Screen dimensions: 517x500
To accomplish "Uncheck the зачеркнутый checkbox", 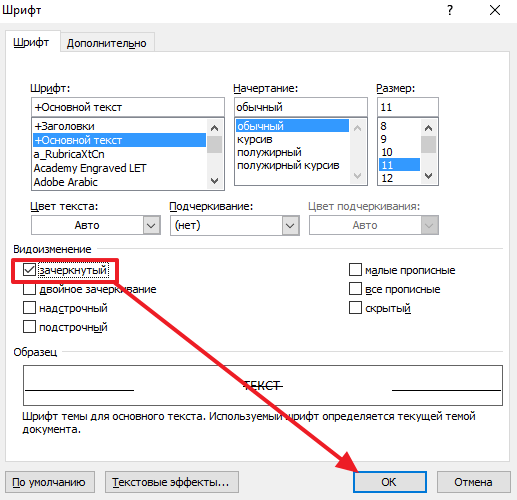I will tap(29, 270).
